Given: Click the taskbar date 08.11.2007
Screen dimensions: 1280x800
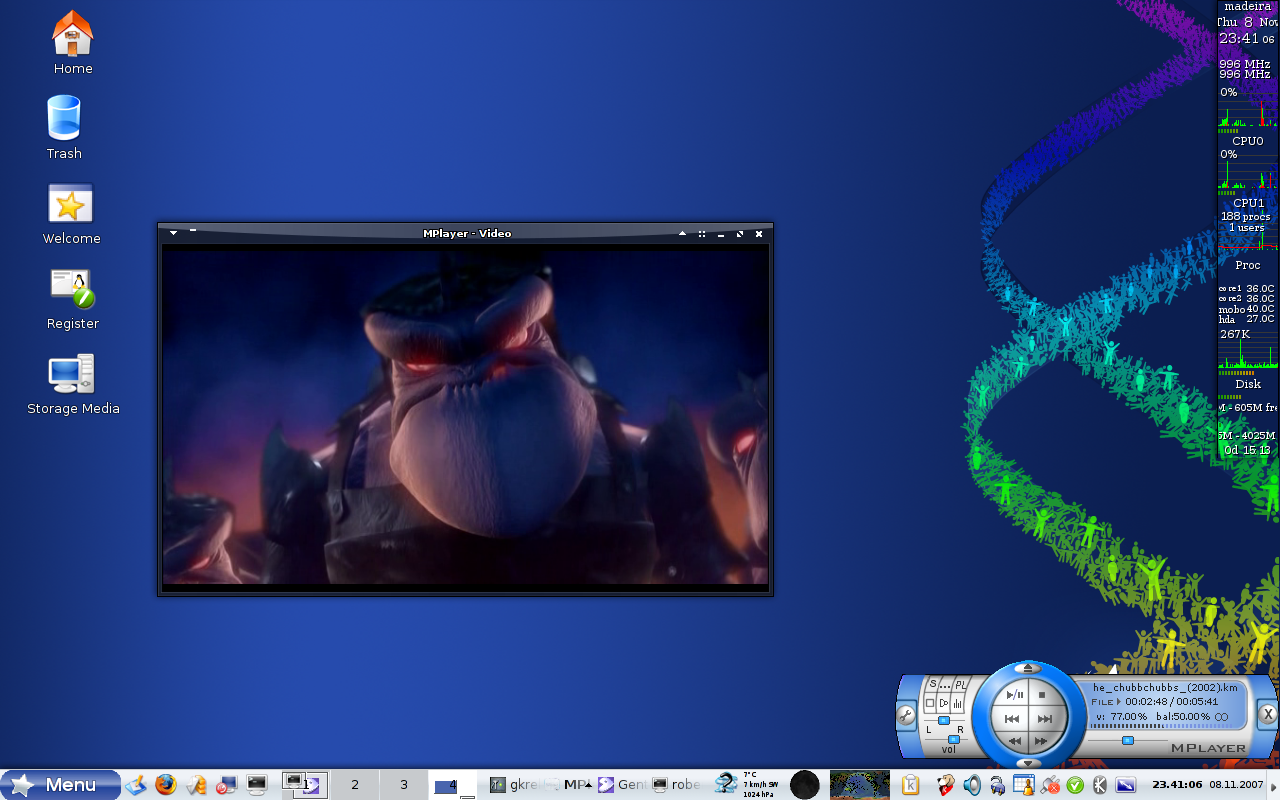Looking at the screenshot, I should coord(1237,785).
